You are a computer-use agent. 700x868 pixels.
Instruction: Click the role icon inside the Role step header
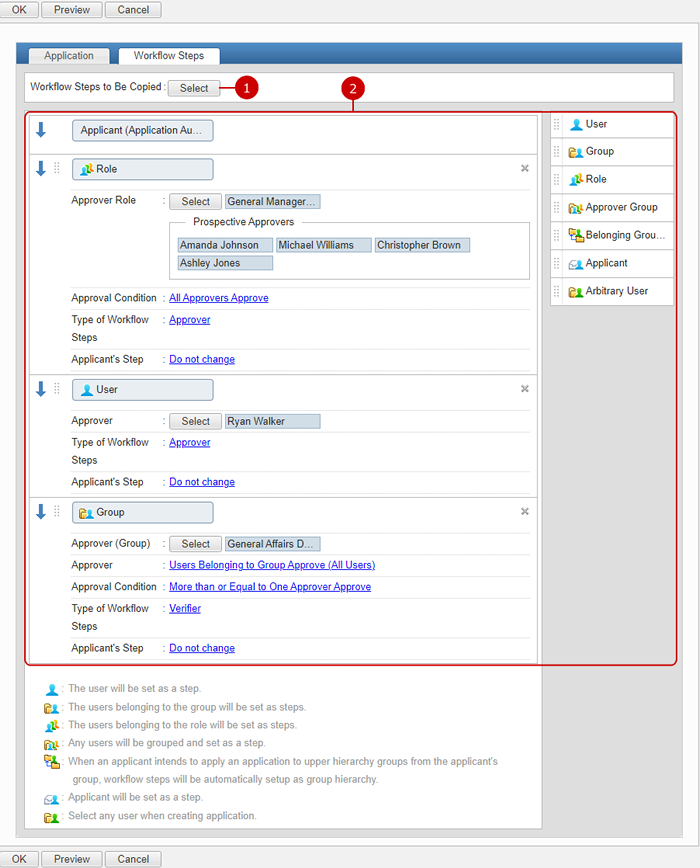[86, 169]
